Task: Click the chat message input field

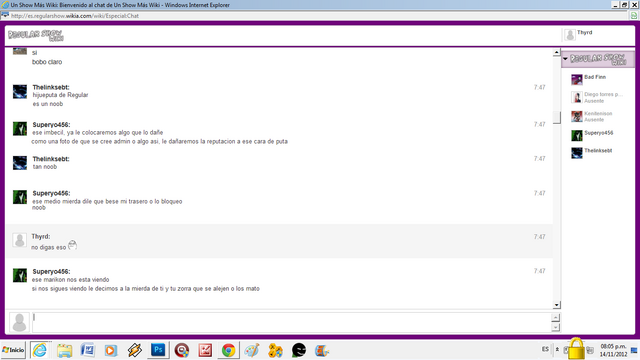Action: click(x=292, y=322)
